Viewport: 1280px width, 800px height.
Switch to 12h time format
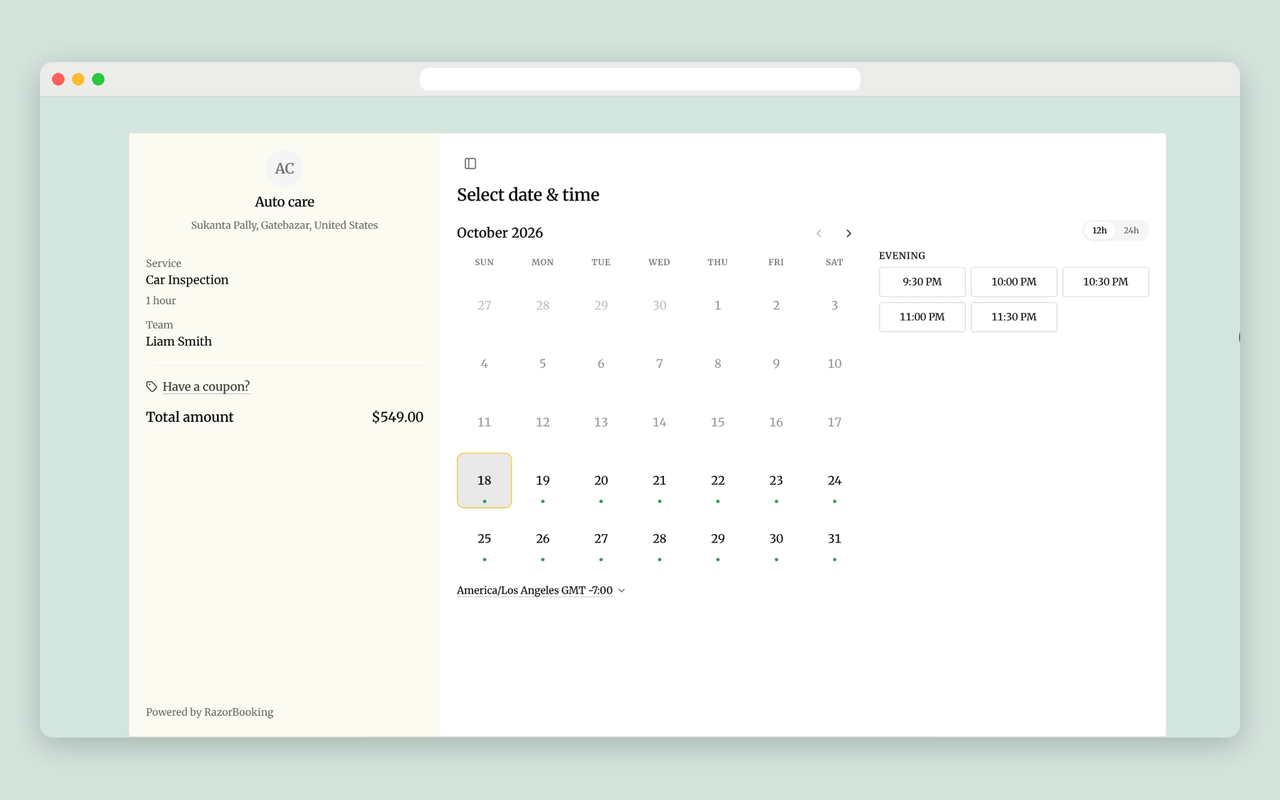[x=1100, y=231]
